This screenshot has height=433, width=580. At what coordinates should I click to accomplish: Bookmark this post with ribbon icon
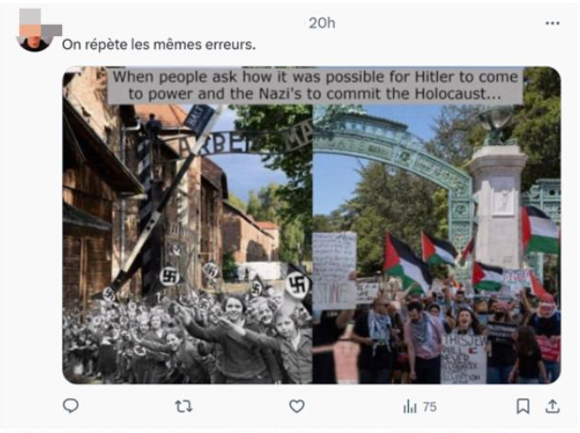[523, 406]
